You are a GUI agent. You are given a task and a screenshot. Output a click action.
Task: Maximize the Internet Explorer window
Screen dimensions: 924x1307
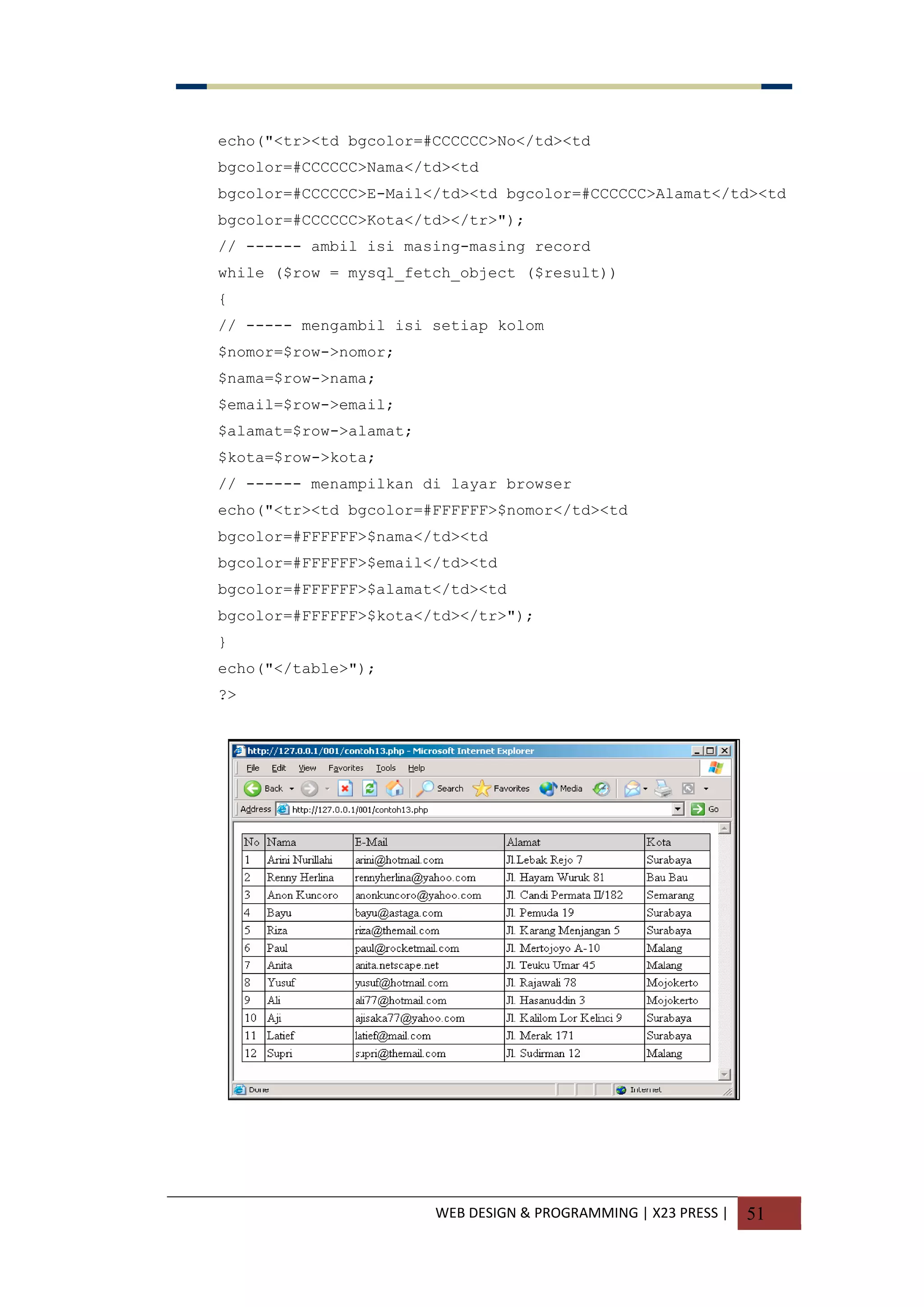(710, 751)
